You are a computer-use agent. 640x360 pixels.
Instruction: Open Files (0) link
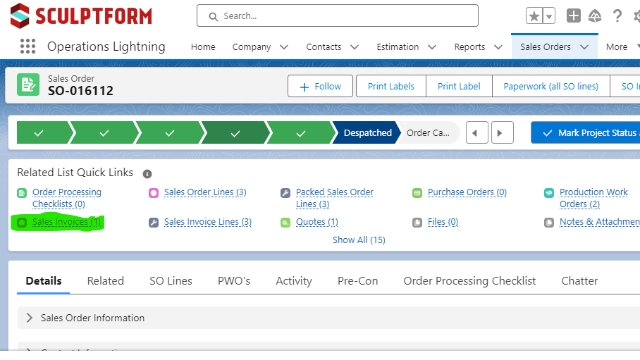443,222
